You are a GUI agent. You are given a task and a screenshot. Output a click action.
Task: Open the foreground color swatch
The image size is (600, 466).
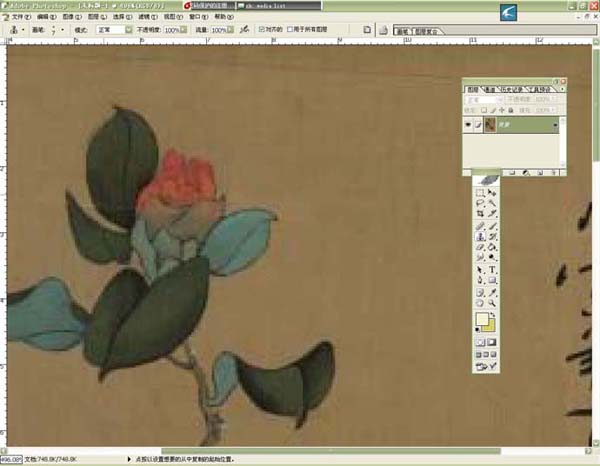(482, 319)
